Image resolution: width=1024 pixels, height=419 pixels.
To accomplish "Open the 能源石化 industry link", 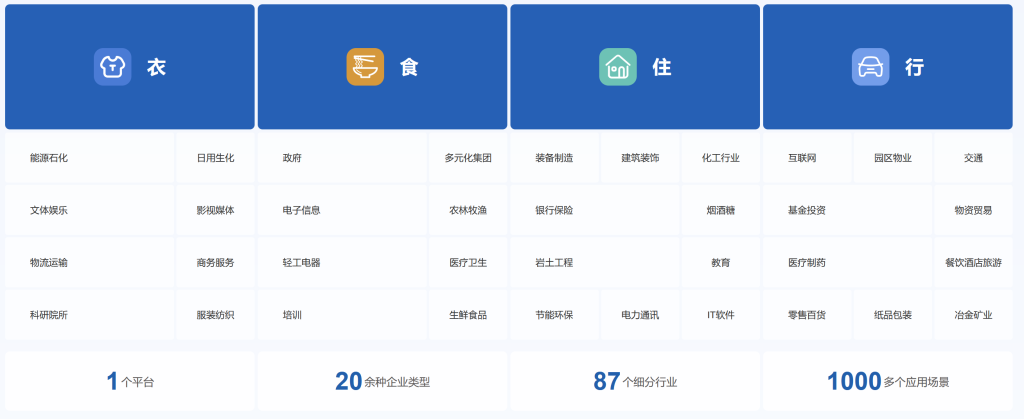I will (49, 158).
